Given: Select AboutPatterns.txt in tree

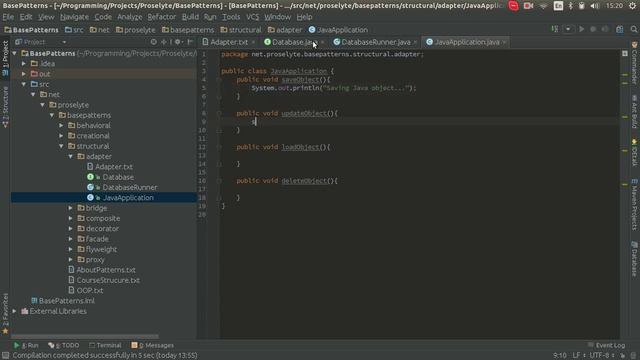Looking at the screenshot, I should (102, 270).
